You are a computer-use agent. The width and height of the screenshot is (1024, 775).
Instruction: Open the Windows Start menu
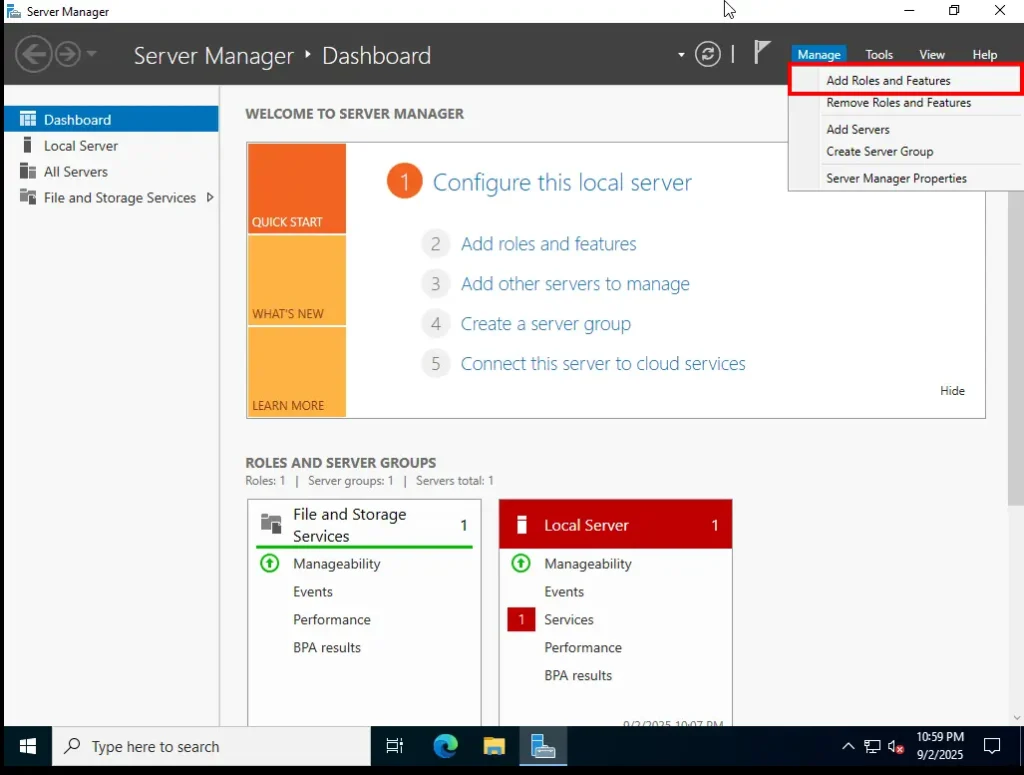point(27,746)
